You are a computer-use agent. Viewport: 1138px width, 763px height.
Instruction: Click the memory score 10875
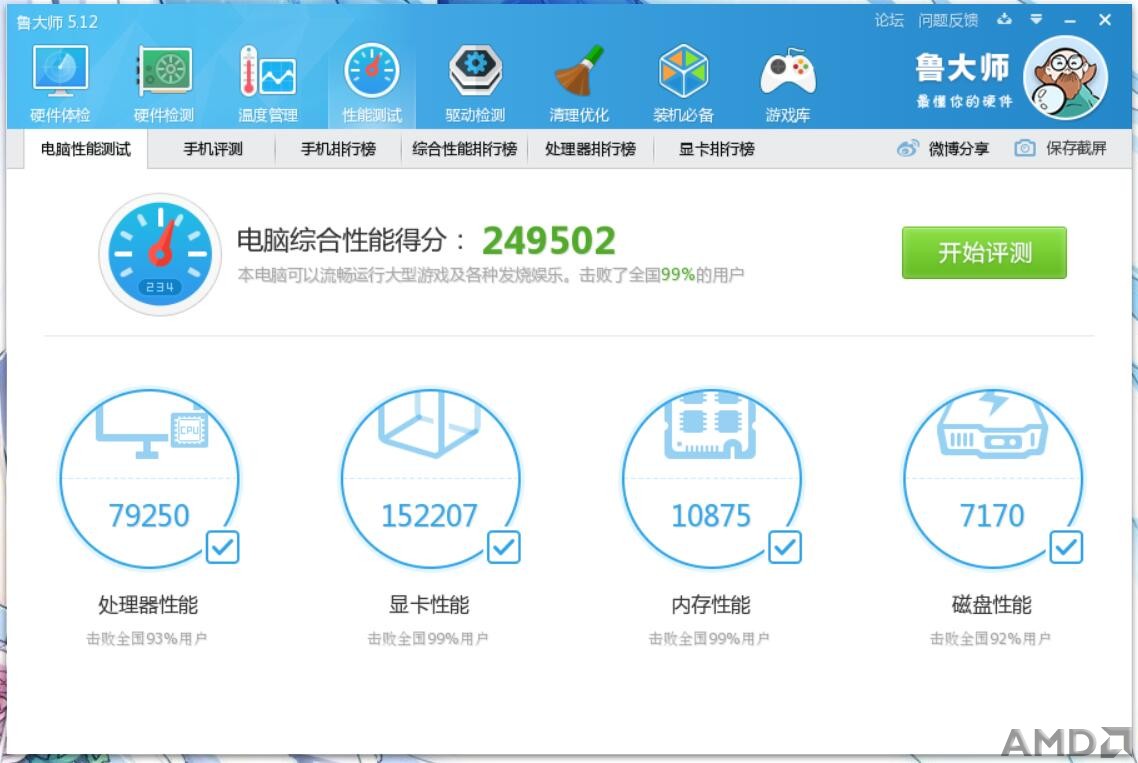[x=711, y=516]
